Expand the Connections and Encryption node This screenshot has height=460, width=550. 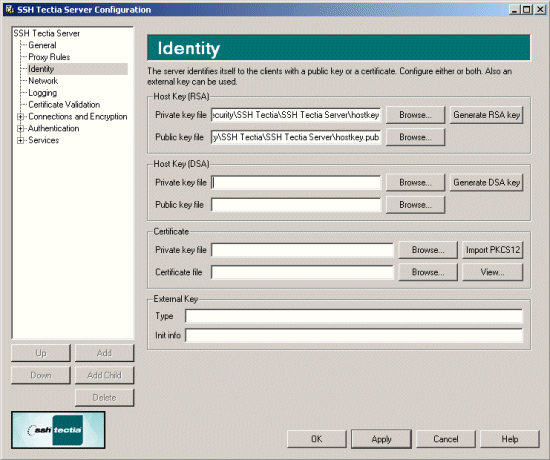pos(20,116)
